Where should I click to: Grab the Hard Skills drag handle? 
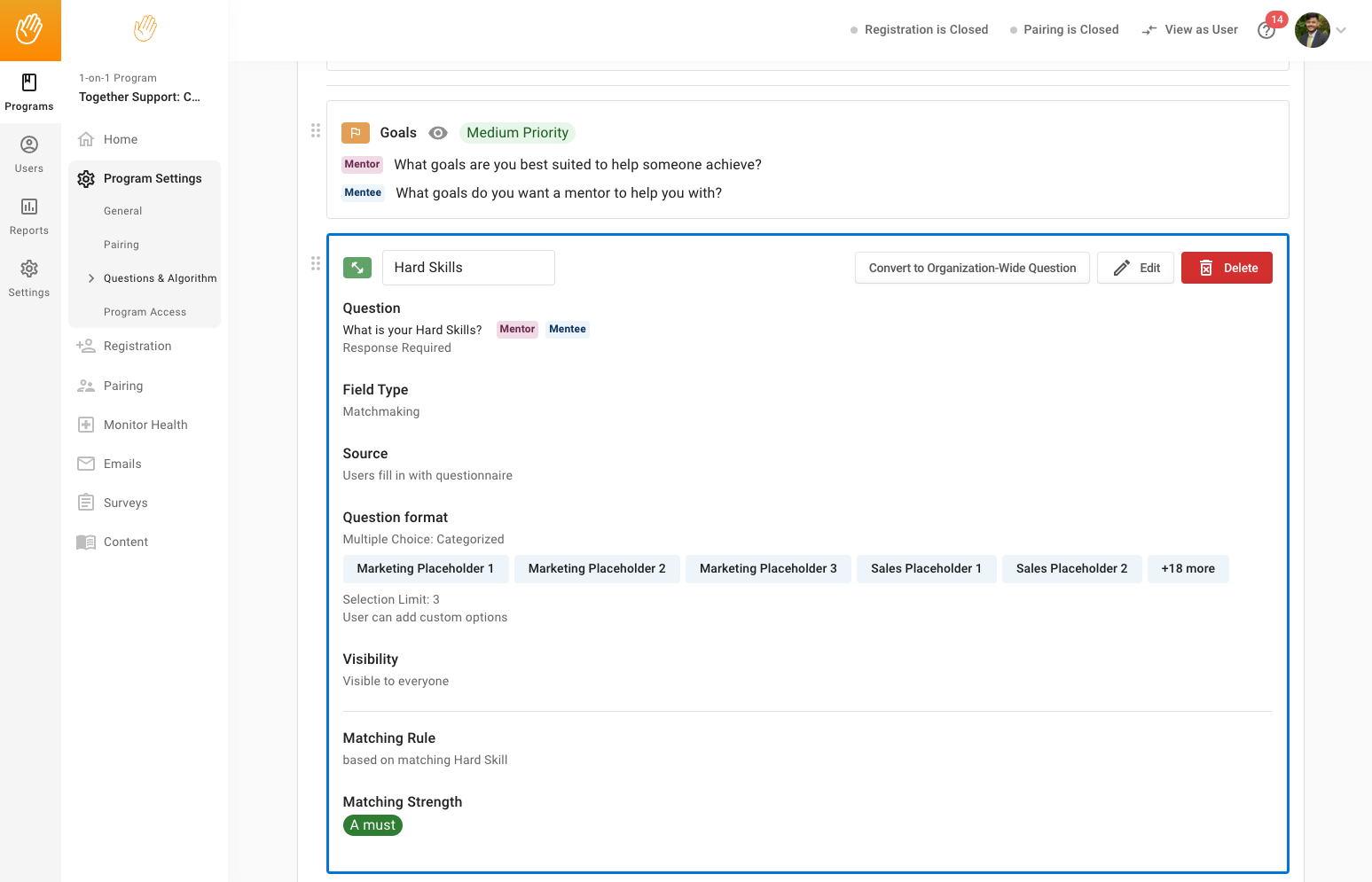point(316,263)
